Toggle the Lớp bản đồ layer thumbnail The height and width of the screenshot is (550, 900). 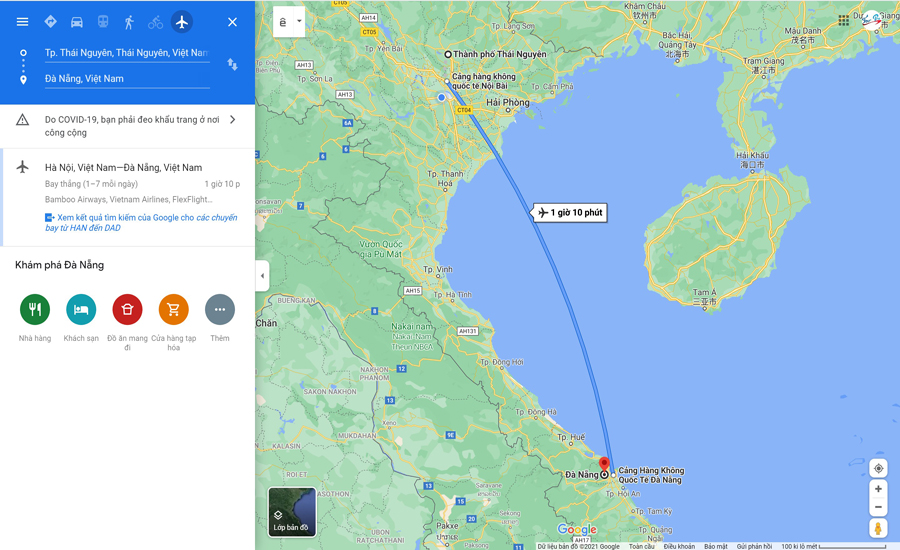(292, 512)
